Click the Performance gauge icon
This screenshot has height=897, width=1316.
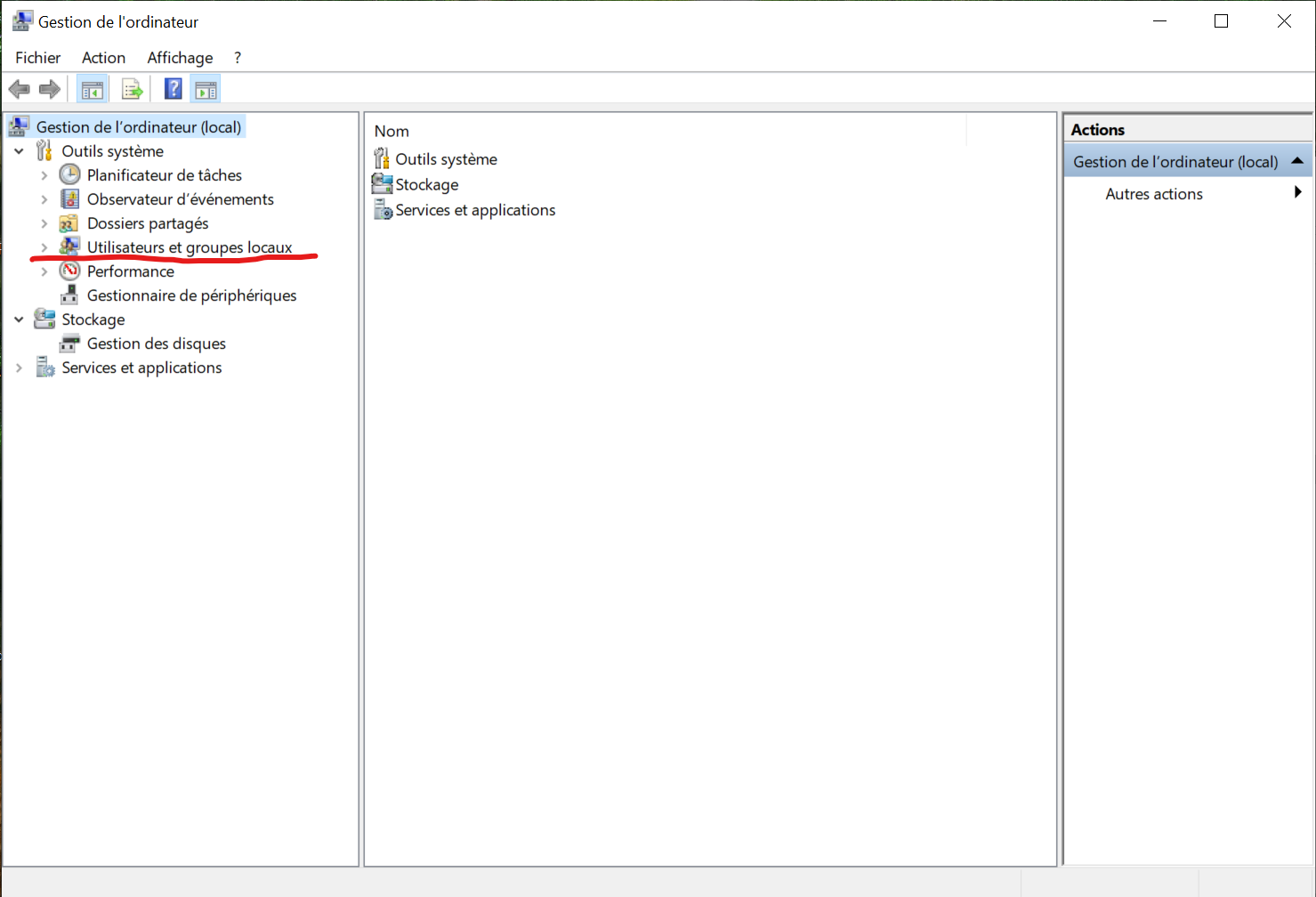tap(69, 271)
